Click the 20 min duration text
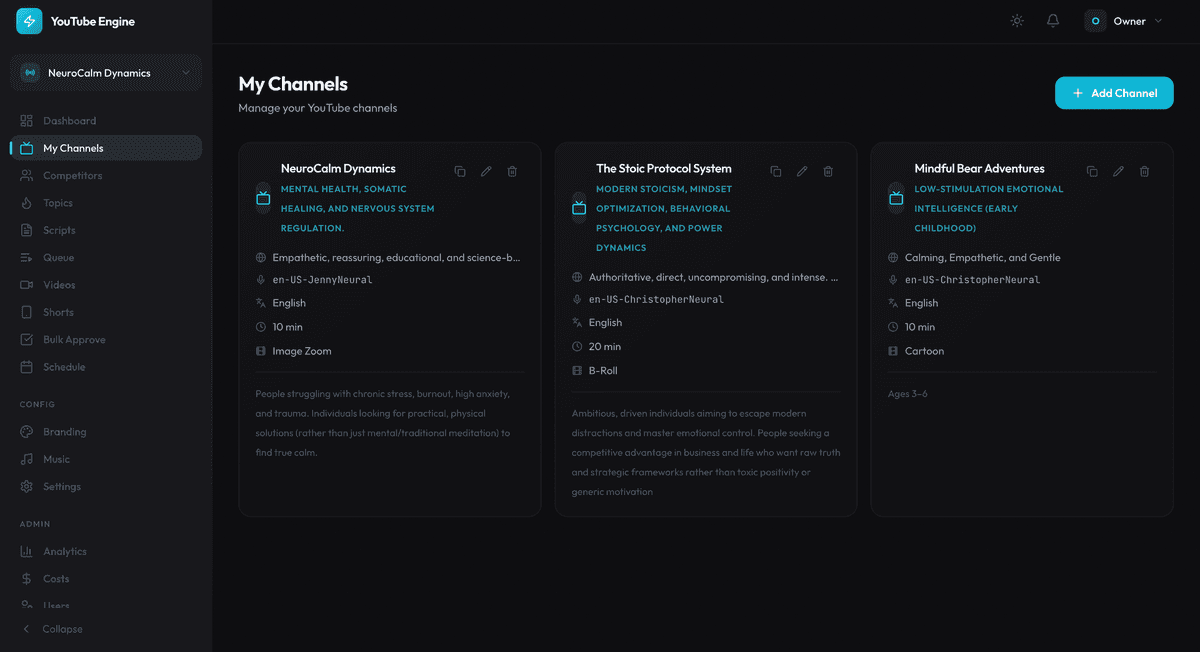 click(605, 347)
